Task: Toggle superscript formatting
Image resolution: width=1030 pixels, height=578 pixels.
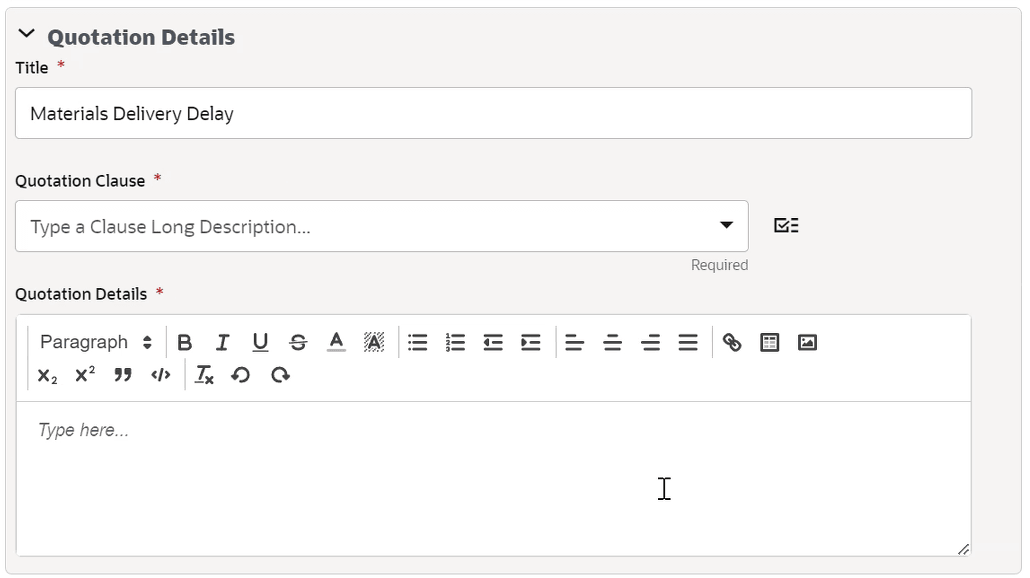Action: coord(85,375)
